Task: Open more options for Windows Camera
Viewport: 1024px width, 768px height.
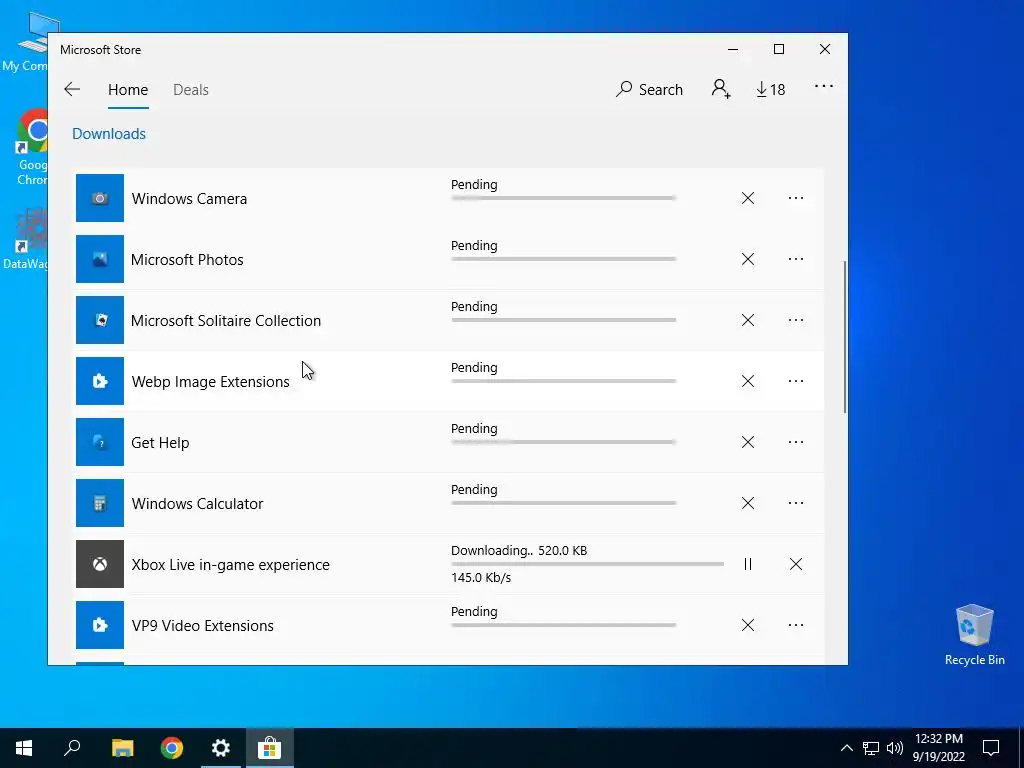Action: coord(795,198)
